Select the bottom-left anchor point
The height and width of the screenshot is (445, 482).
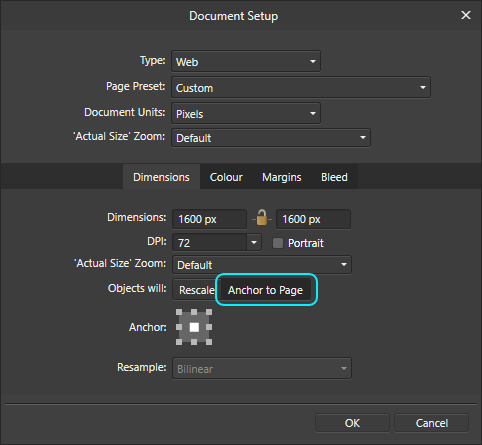[179, 342]
